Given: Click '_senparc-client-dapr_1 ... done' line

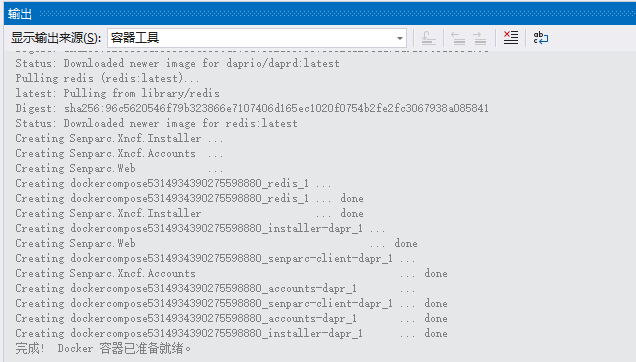Looking at the screenshot, I should pyautogui.click(x=231, y=304).
